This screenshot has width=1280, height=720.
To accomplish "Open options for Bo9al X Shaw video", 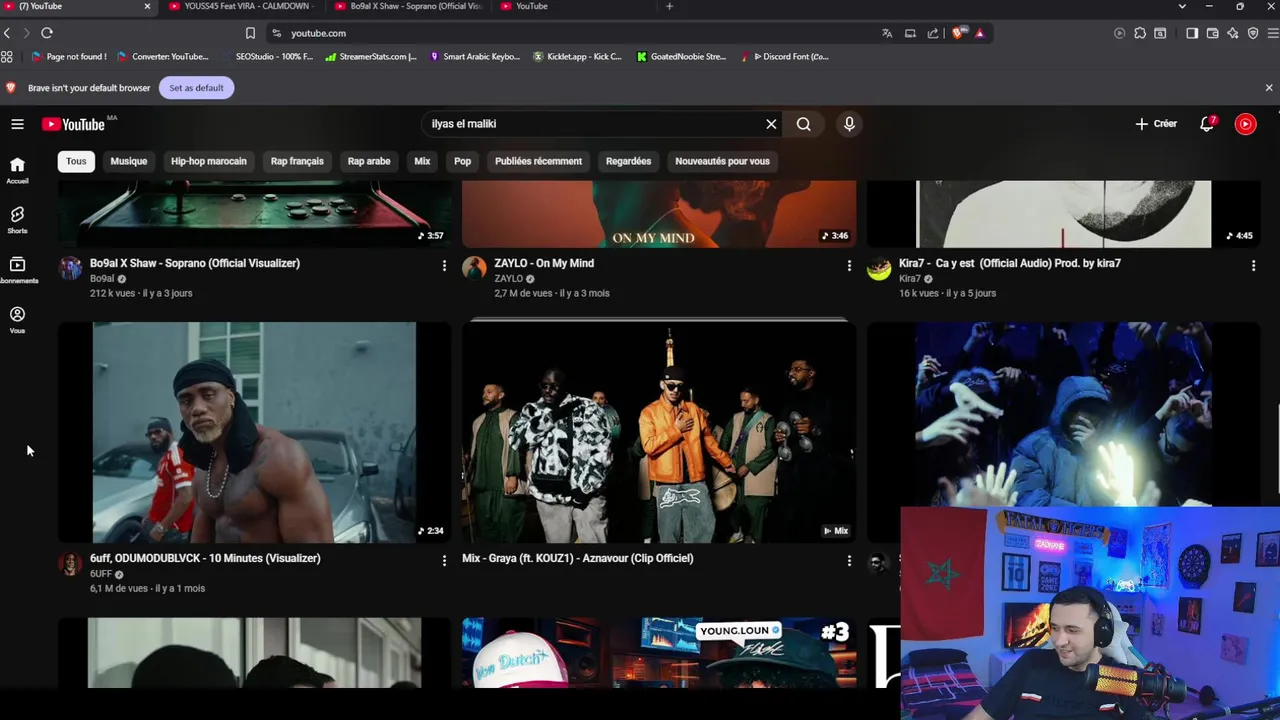I will click(444, 265).
